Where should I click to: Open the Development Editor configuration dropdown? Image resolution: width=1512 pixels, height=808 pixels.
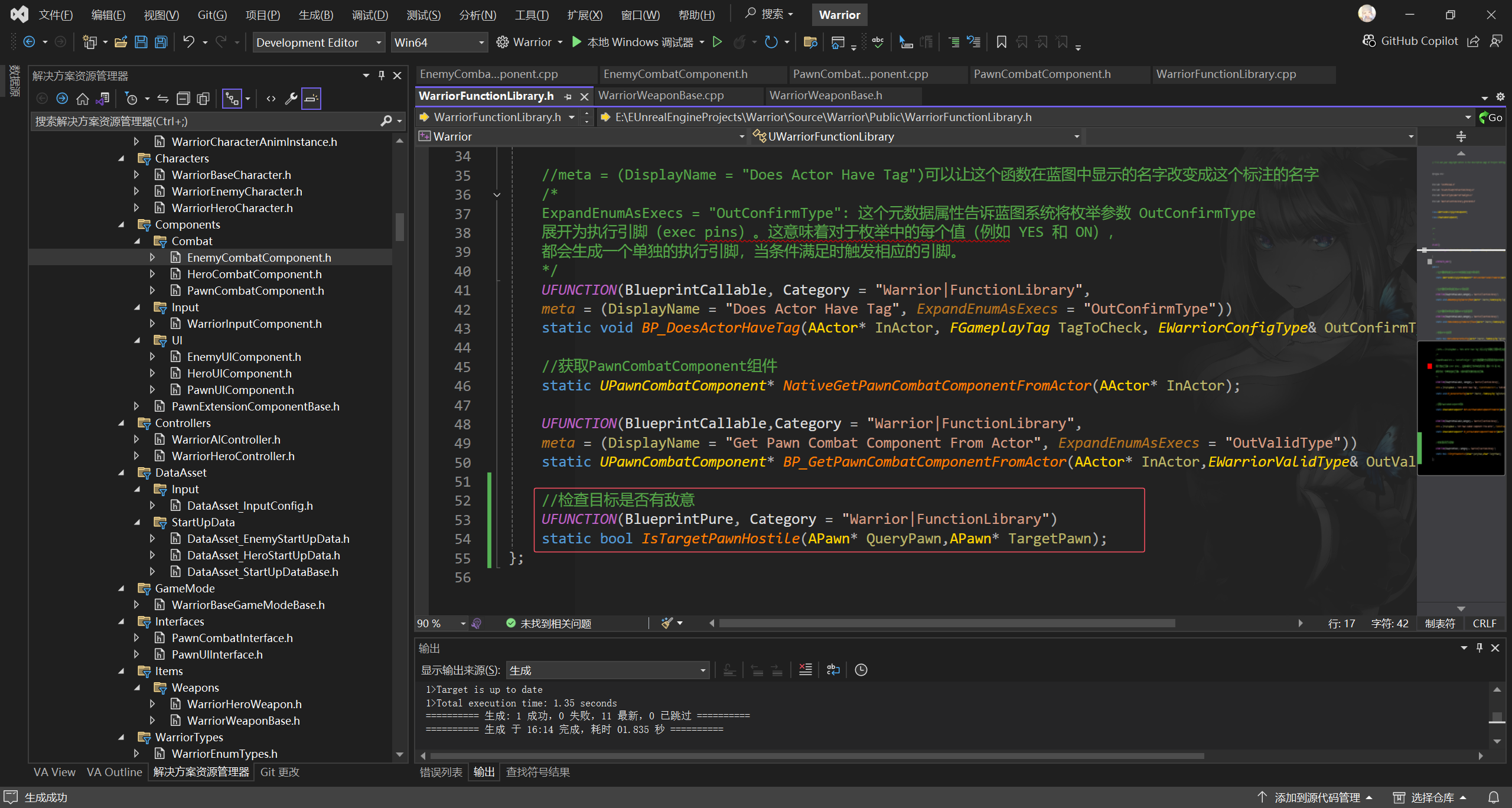tap(319, 43)
